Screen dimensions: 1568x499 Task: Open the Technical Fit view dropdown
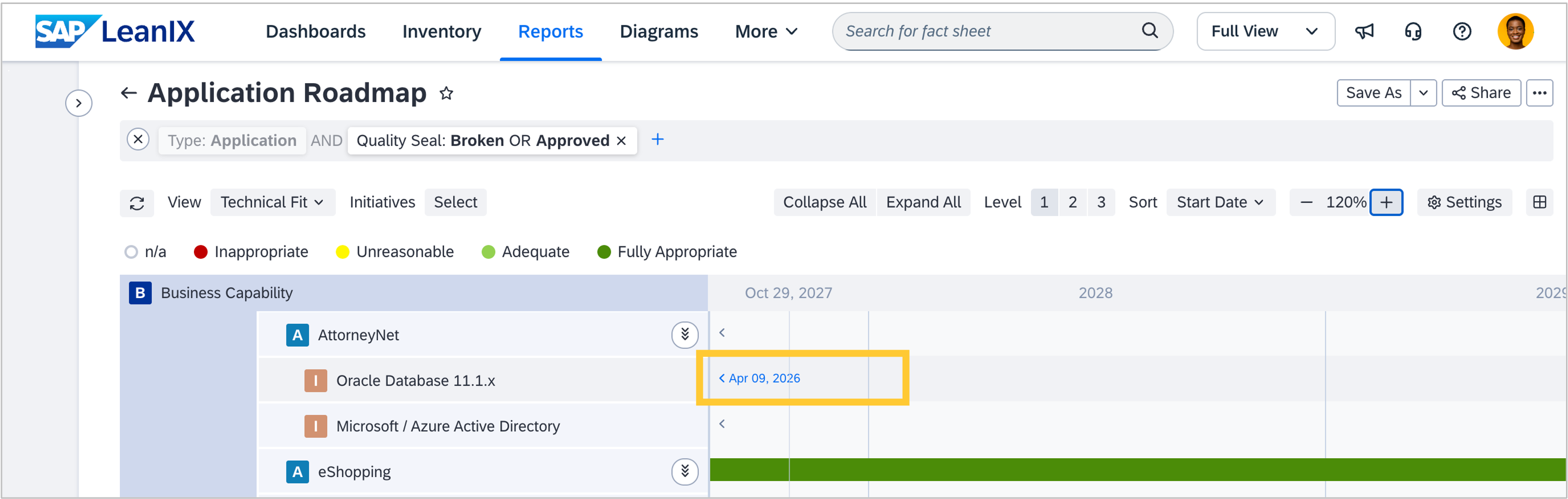point(272,202)
